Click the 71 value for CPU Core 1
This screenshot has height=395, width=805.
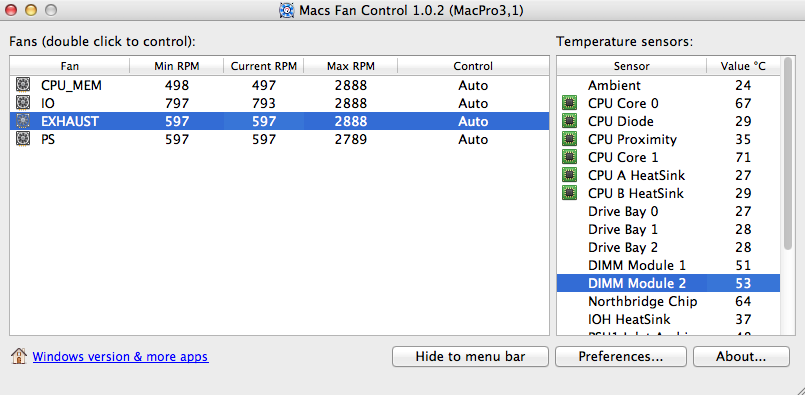[743, 157]
